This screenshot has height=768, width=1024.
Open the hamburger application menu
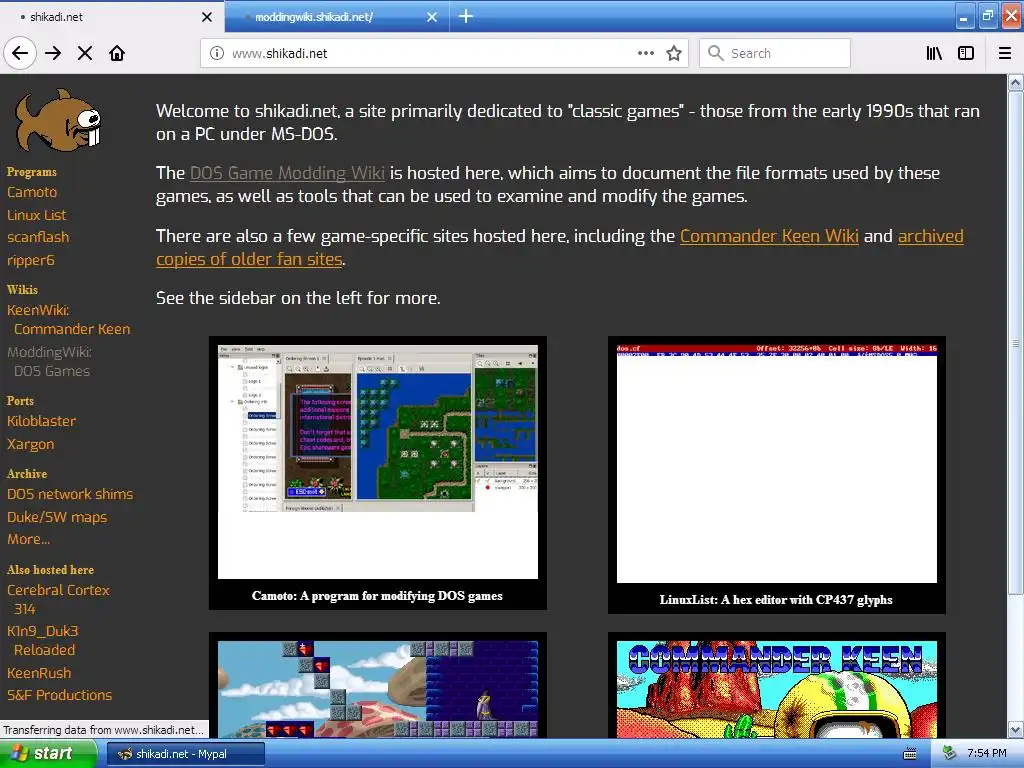click(1005, 53)
